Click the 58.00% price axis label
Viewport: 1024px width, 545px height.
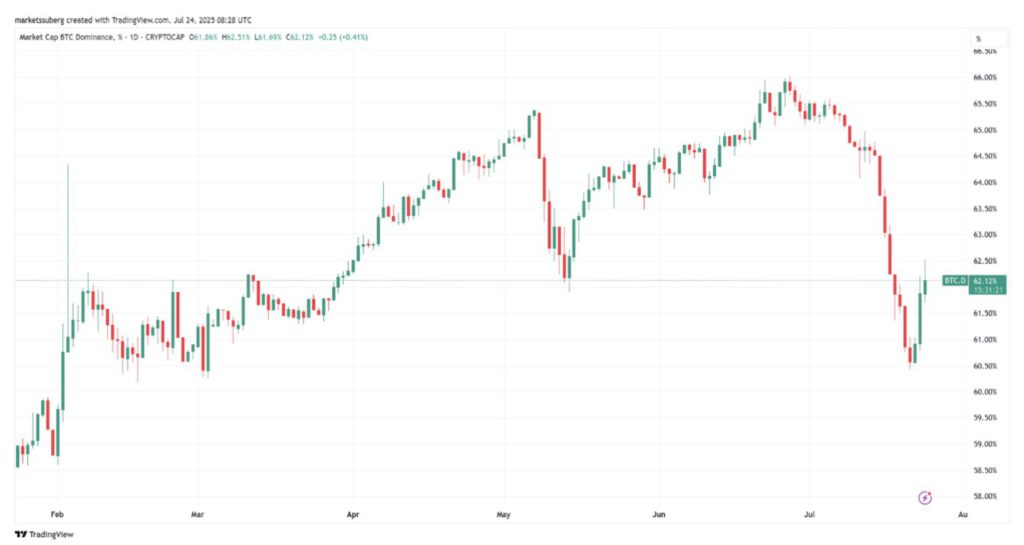985,496
